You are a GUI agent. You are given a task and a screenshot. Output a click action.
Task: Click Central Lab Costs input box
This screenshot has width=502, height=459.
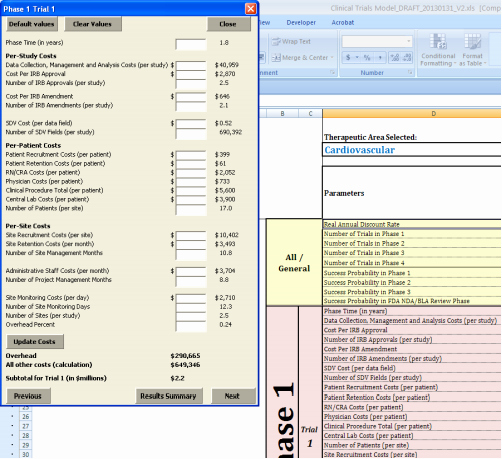click(191, 200)
